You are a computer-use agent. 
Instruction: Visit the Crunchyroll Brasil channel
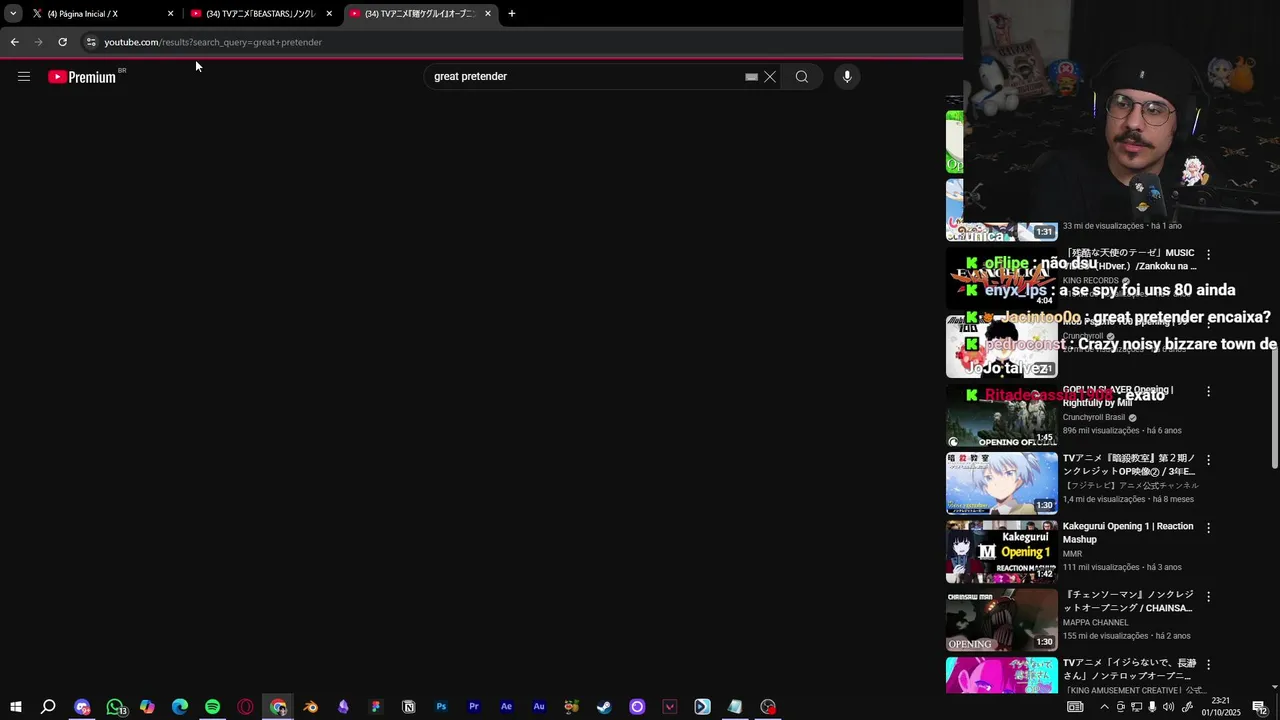(x=1094, y=417)
